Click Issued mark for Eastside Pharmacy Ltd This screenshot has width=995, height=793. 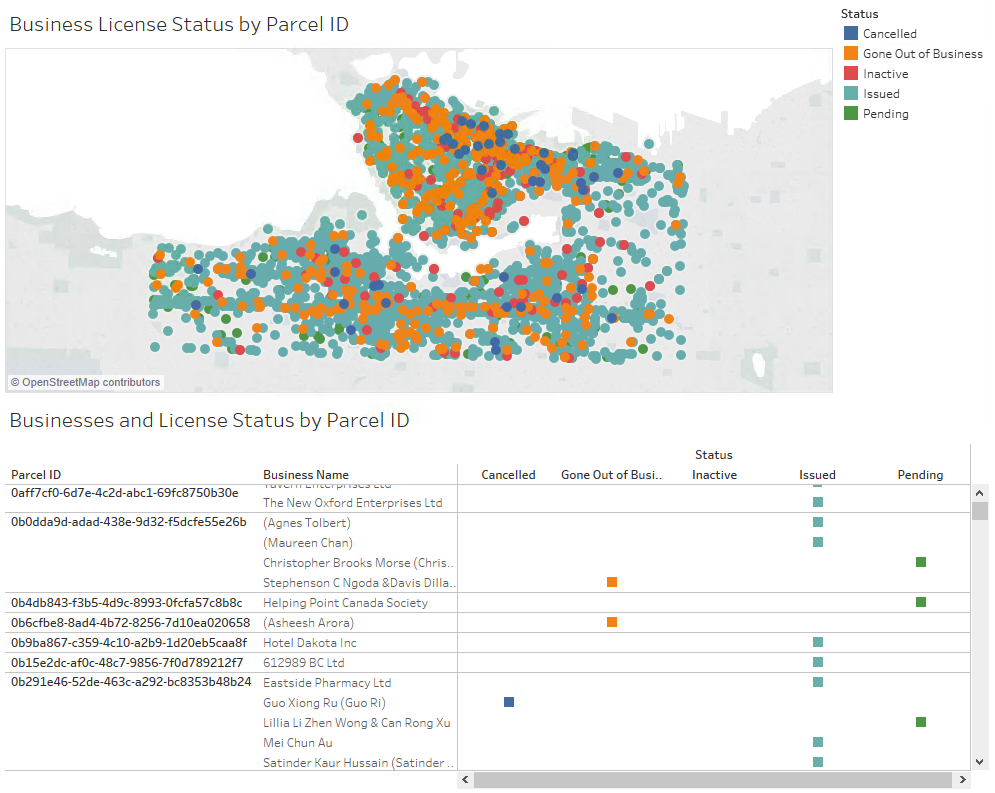pos(818,682)
